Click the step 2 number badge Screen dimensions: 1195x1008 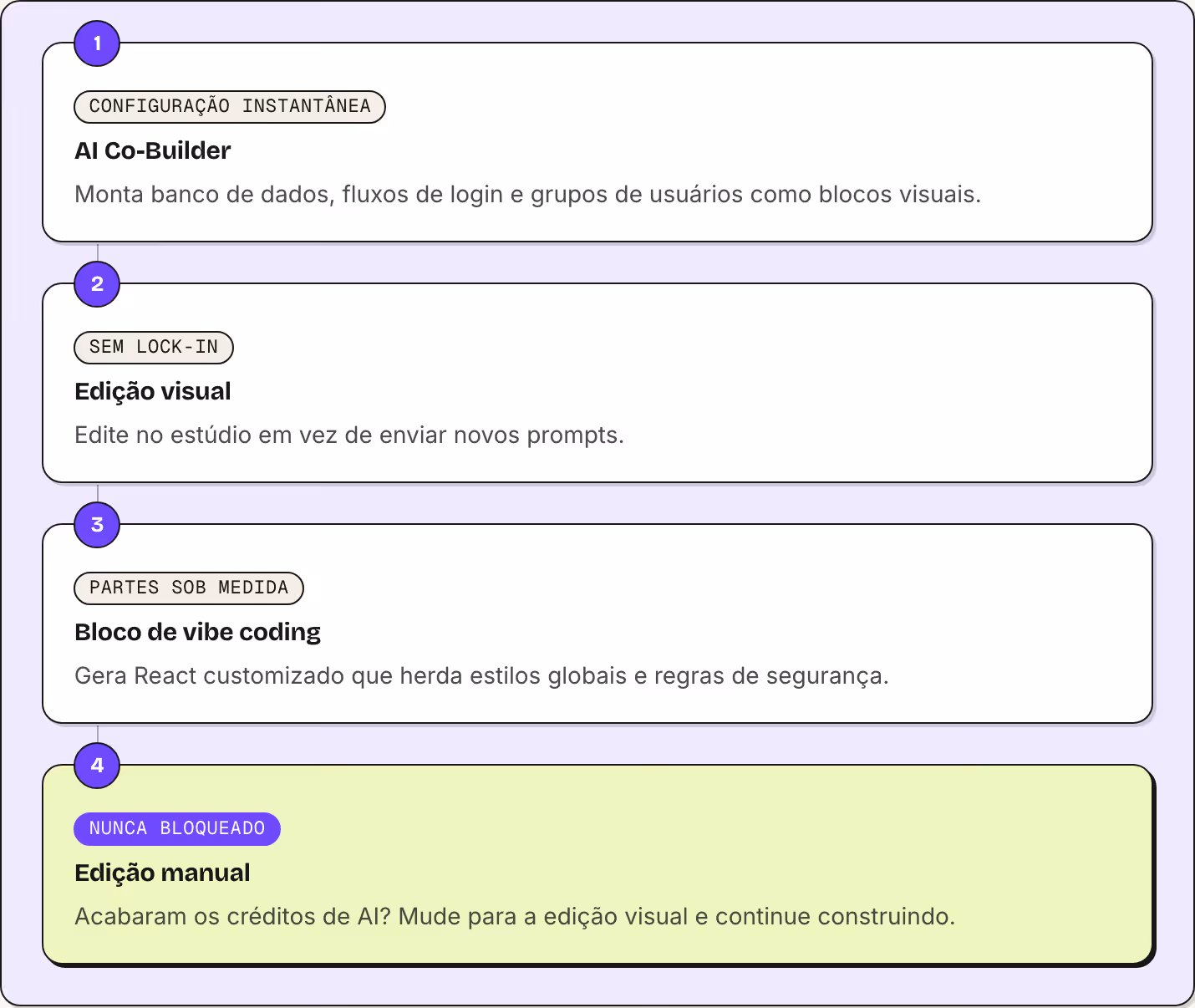point(97,284)
